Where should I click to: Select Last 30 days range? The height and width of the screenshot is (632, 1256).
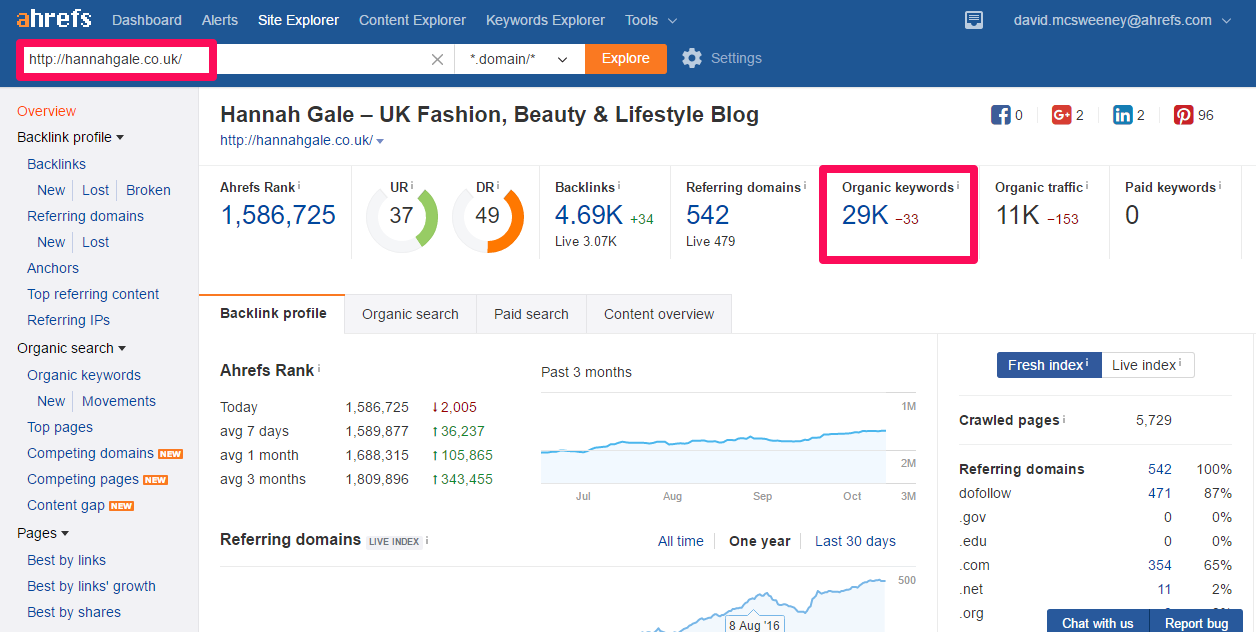(855, 541)
